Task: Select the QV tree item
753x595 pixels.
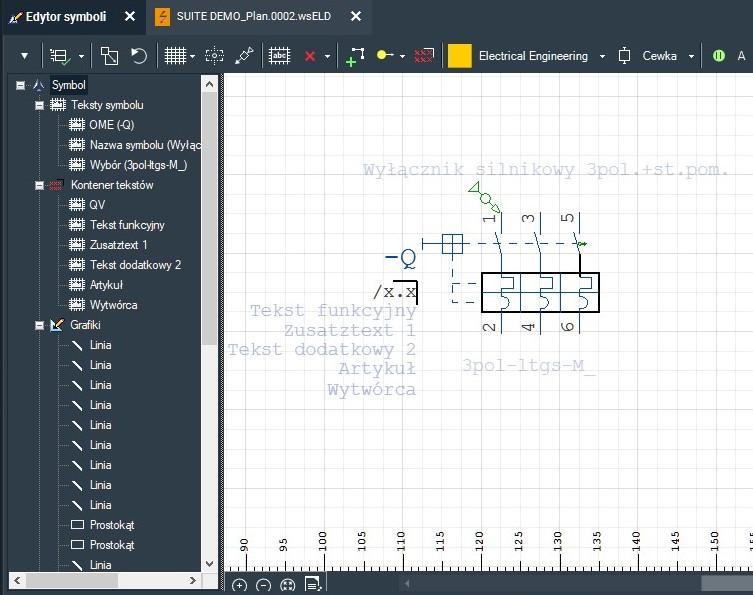Action: coord(97,205)
